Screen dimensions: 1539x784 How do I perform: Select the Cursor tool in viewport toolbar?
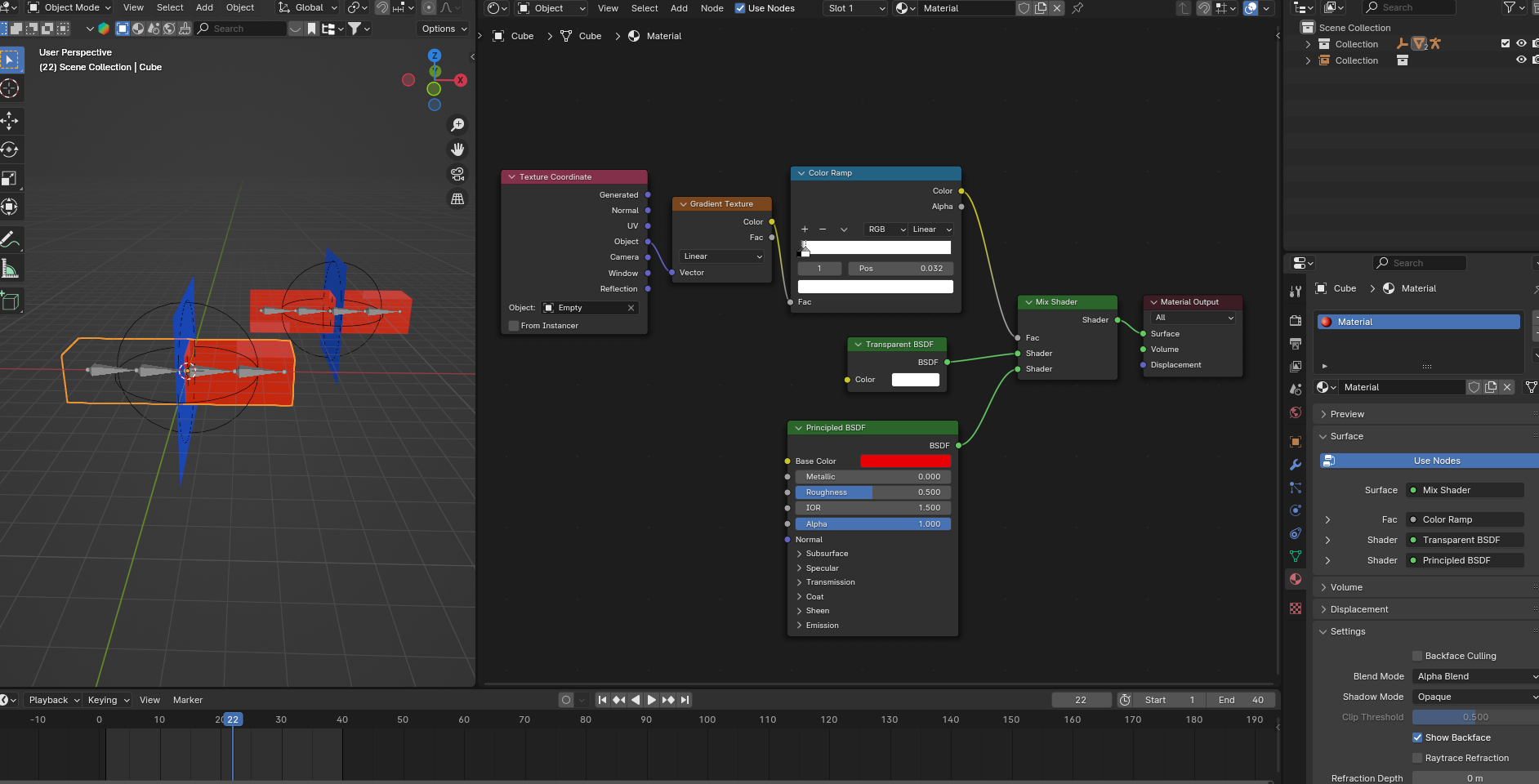coord(10,88)
